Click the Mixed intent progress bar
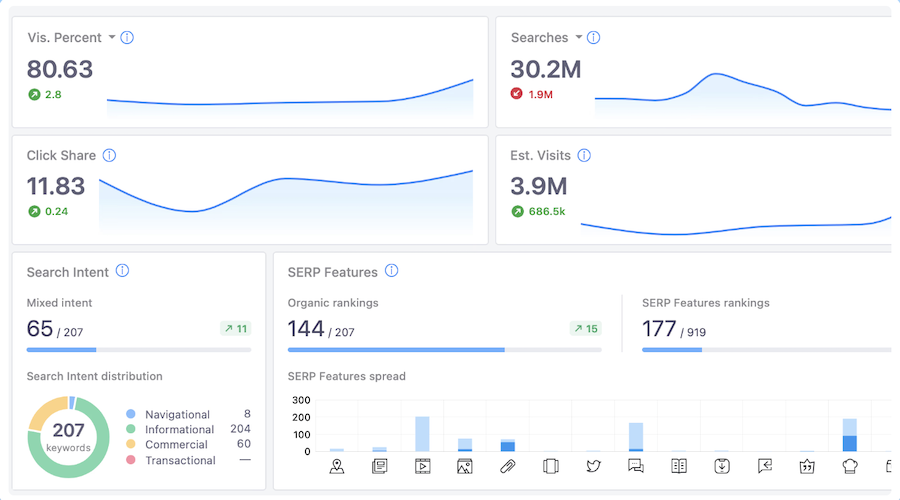The height and width of the screenshot is (500, 900). (x=139, y=350)
